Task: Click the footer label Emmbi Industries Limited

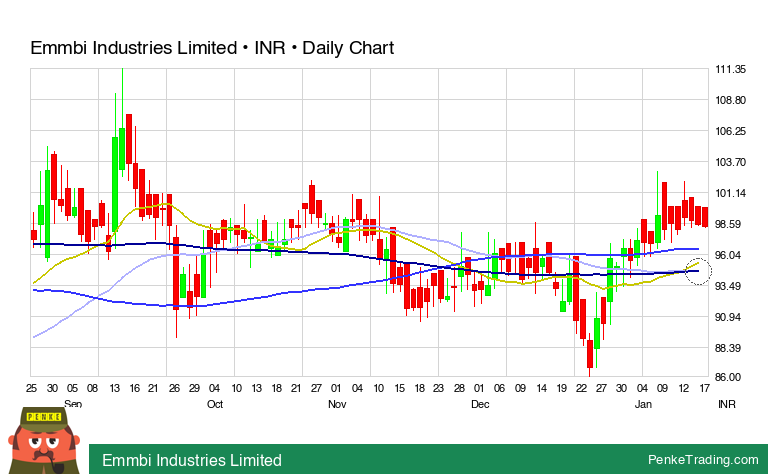Action: point(192,460)
